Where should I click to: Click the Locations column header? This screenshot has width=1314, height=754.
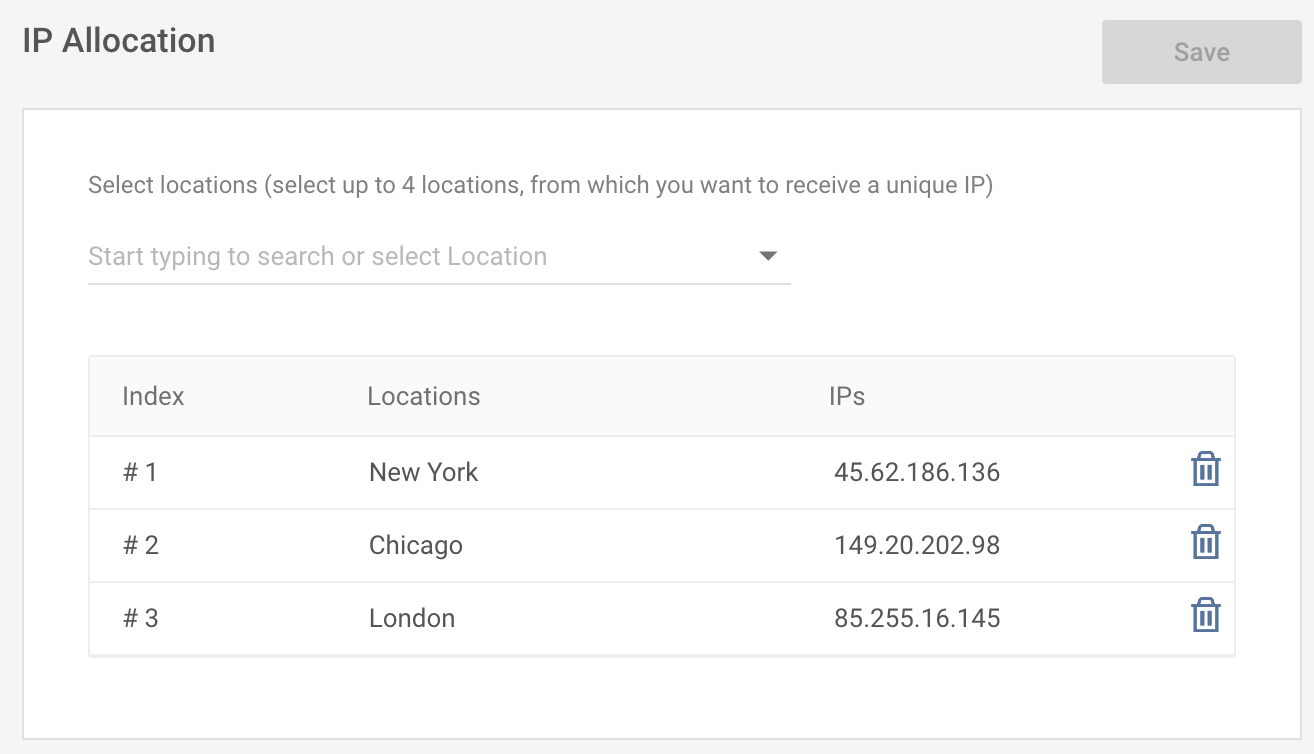point(423,396)
